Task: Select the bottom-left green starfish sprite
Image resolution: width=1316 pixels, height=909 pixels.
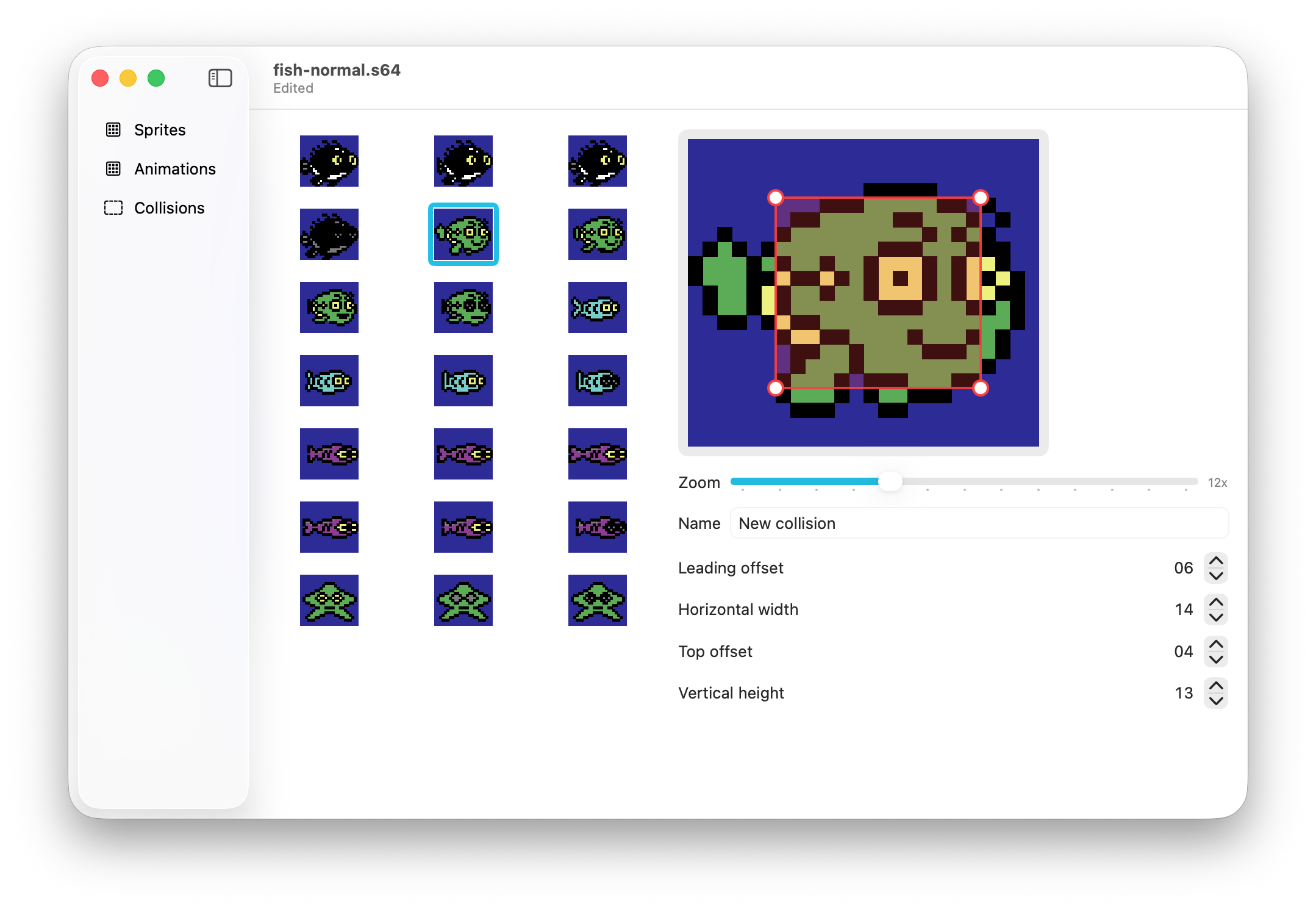Action: coord(329,600)
